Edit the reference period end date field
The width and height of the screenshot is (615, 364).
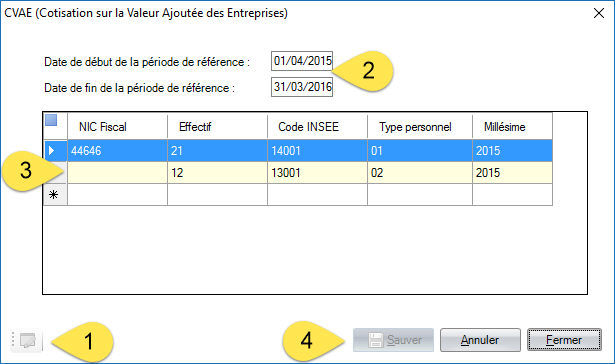point(302,87)
